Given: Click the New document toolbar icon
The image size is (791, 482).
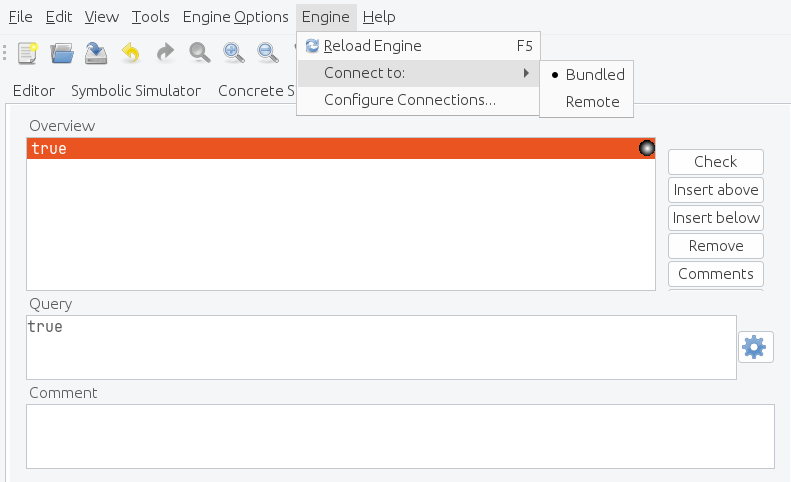Looking at the screenshot, I should 27,52.
